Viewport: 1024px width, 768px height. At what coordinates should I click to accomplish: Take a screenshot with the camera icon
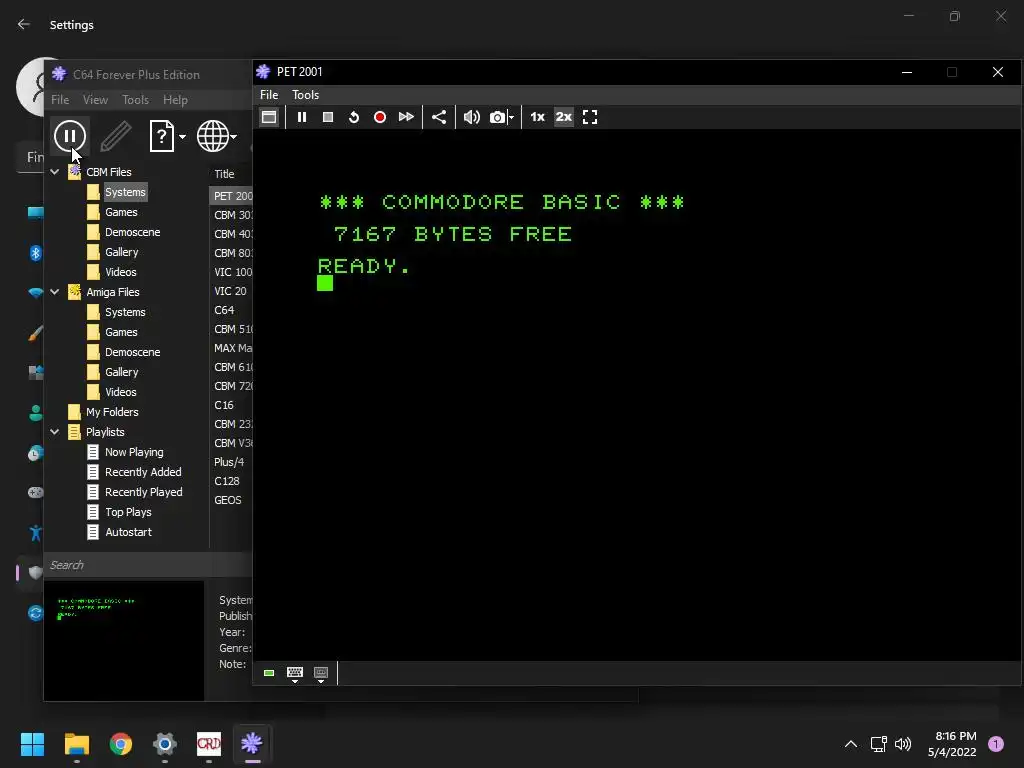coord(498,118)
